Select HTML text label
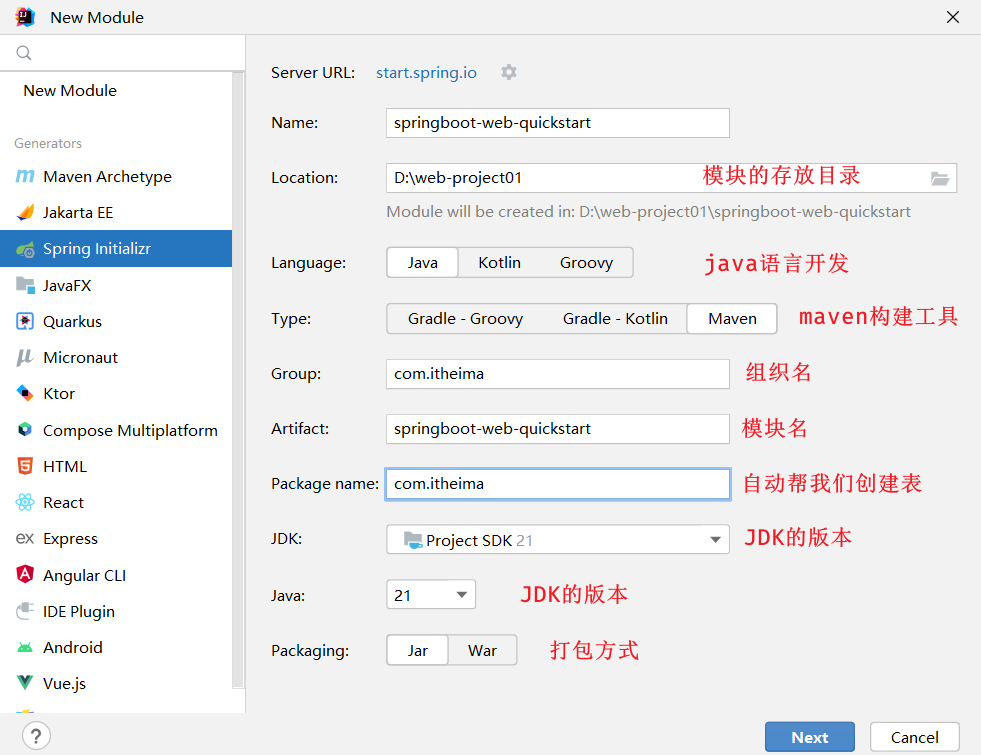The height and width of the screenshot is (755, 981). 65,467
